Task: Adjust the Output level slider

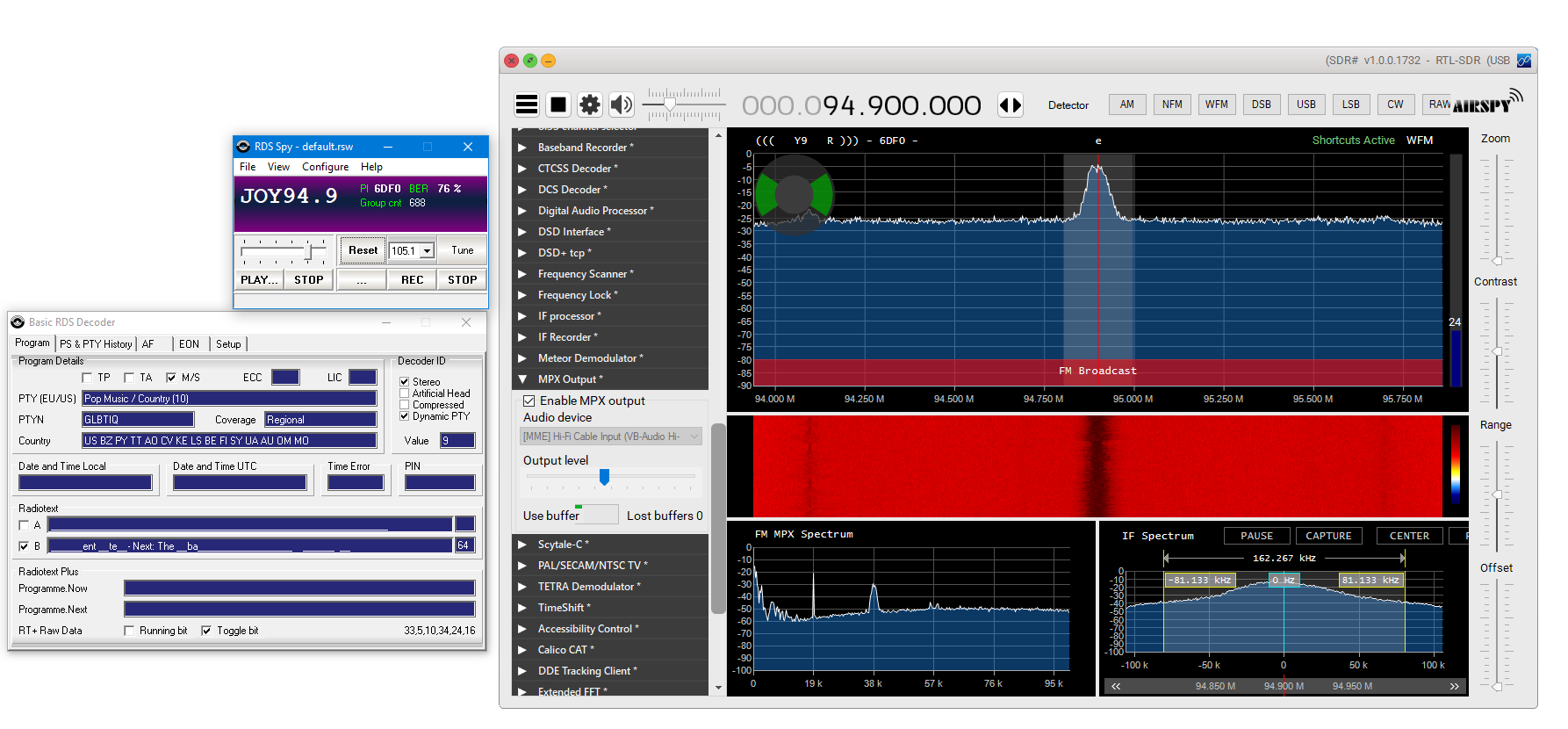Action: point(604,476)
